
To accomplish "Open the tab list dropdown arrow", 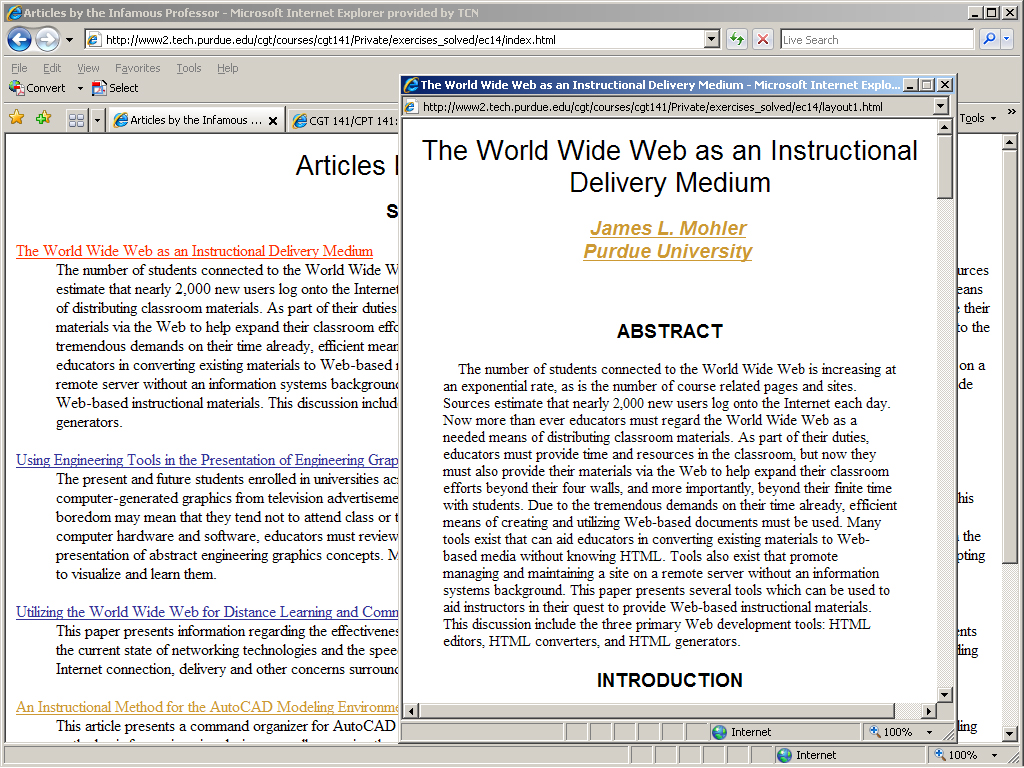I will pos(97,120).
